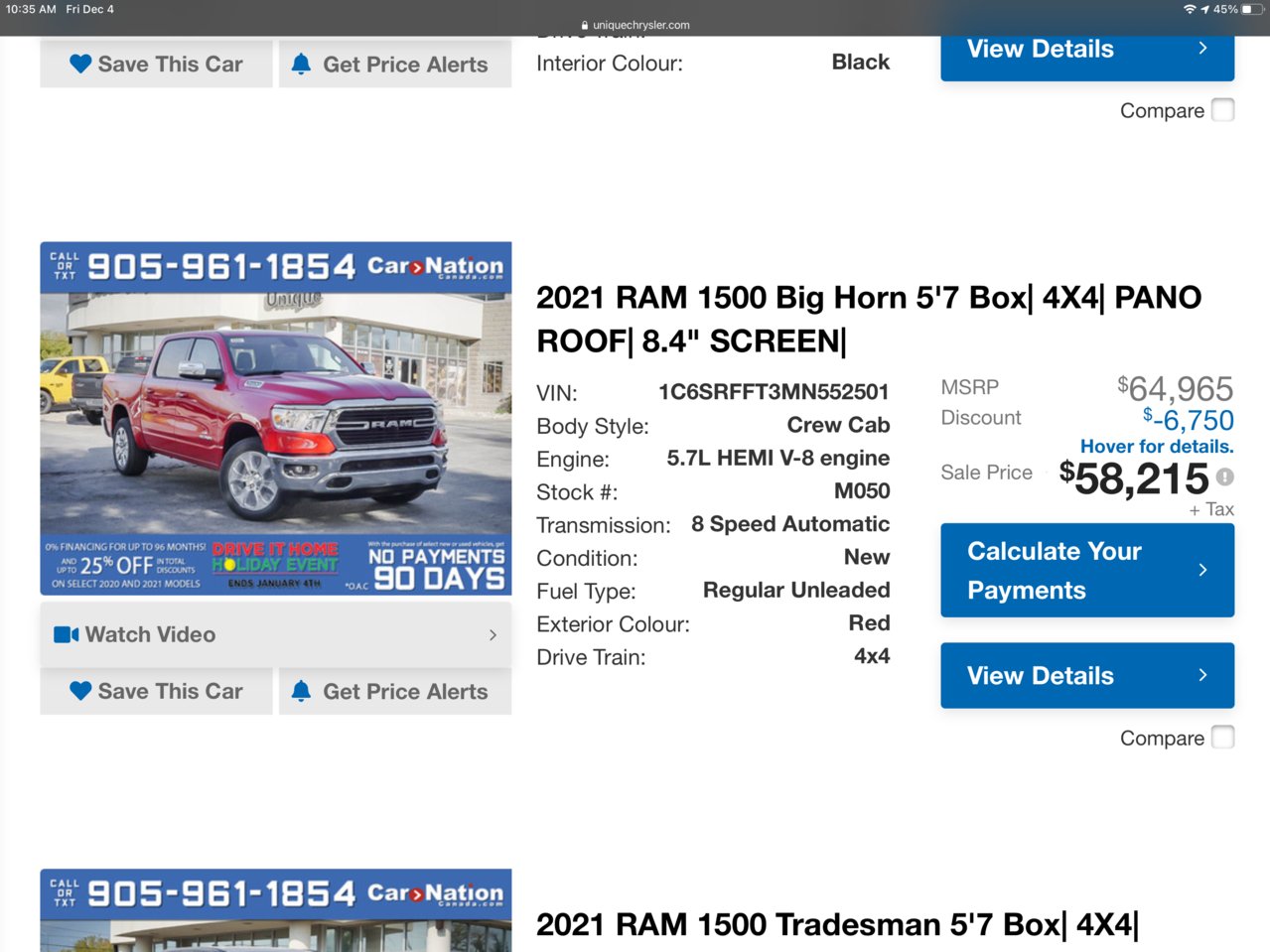The height and width of the screenshot is (952, 1270).
Task: Tap the 45% battery percentage
Action: click(1225, 9)
